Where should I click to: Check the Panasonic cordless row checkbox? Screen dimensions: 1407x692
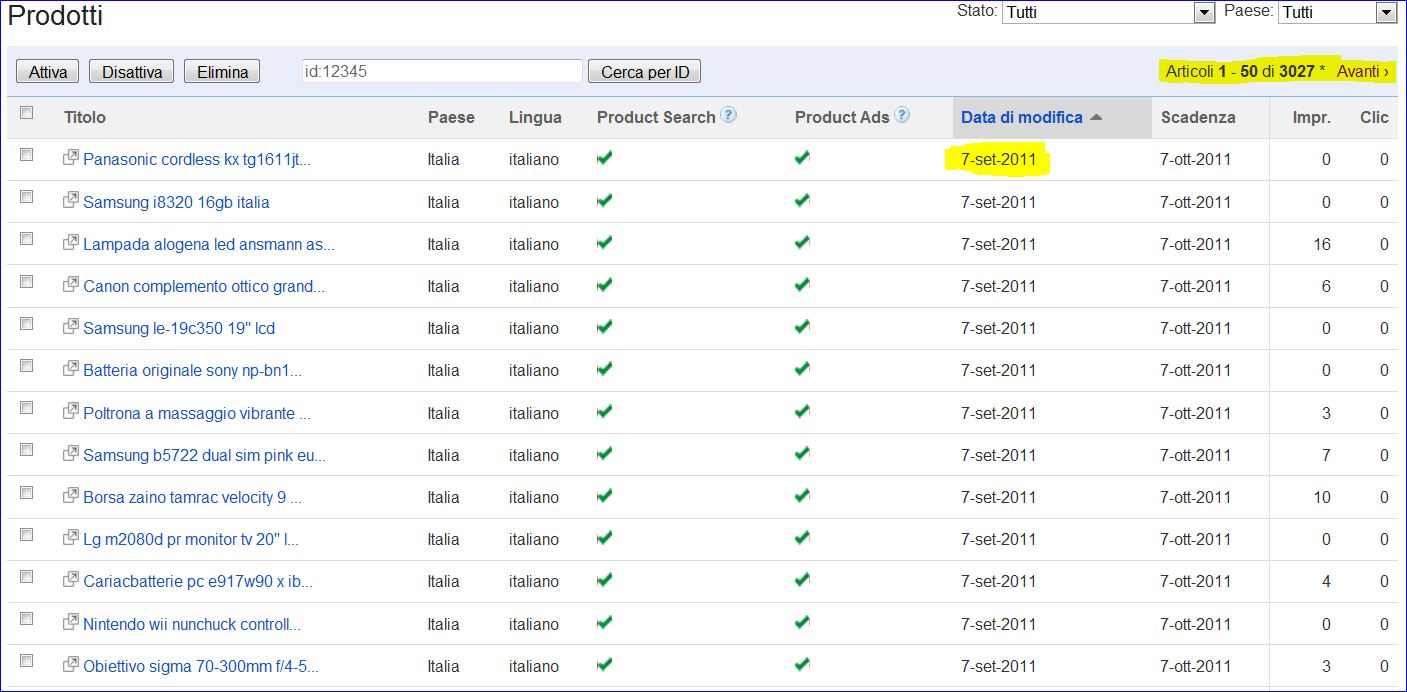pos(27,155)
